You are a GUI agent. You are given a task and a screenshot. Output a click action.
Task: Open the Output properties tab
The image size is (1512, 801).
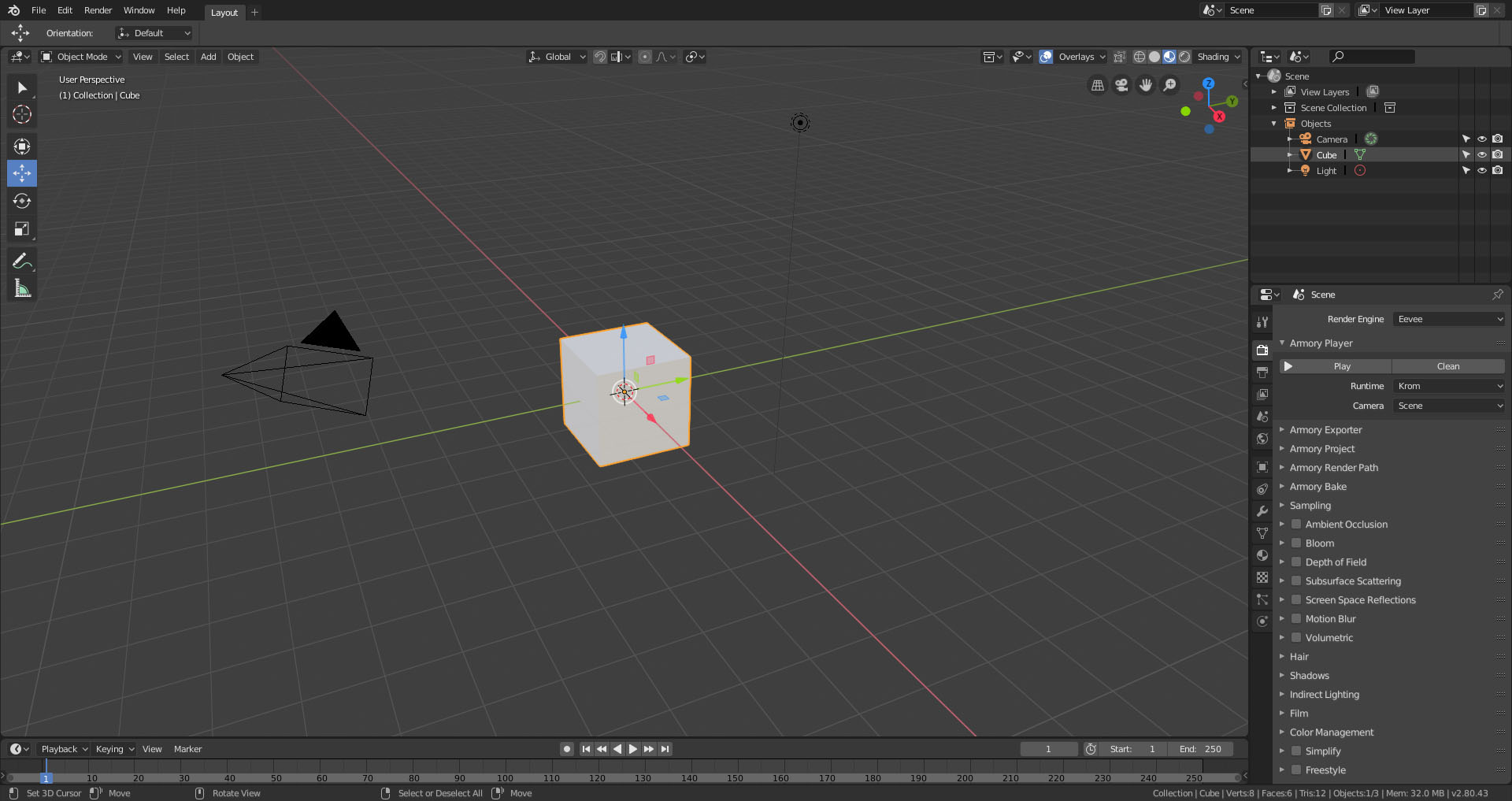1262,372
